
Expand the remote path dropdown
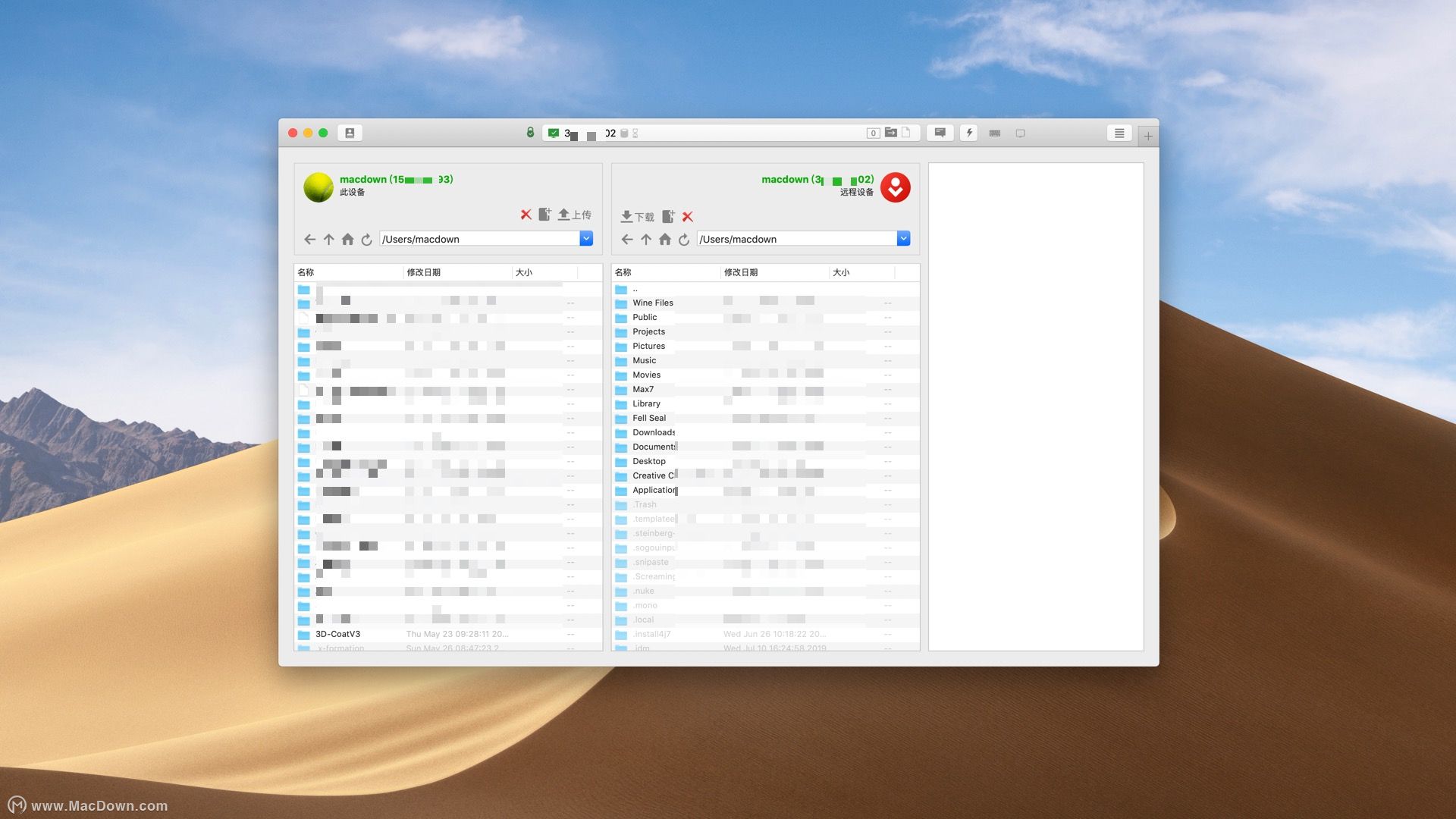[x=903, y=239]
